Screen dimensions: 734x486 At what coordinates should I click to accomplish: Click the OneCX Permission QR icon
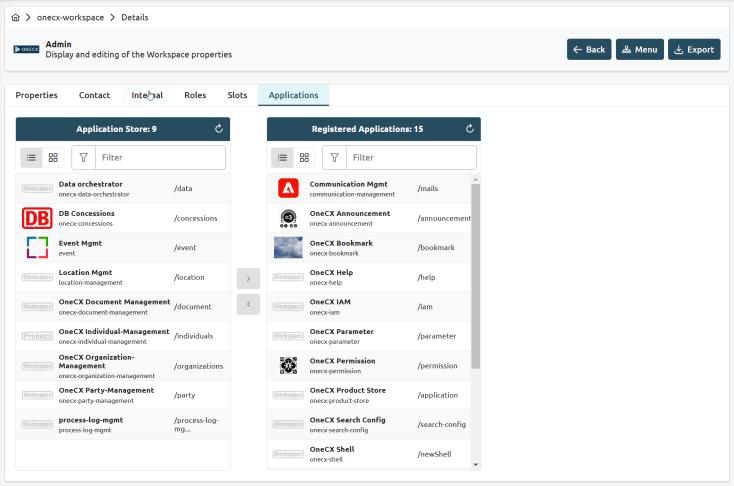tap(288, 365)
